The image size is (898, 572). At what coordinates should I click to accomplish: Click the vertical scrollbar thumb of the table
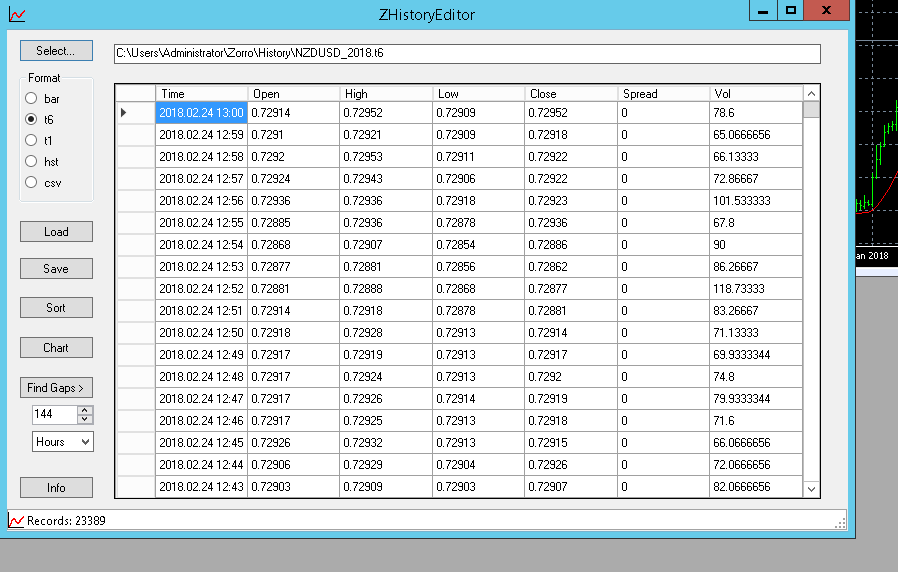coord(812,109)
